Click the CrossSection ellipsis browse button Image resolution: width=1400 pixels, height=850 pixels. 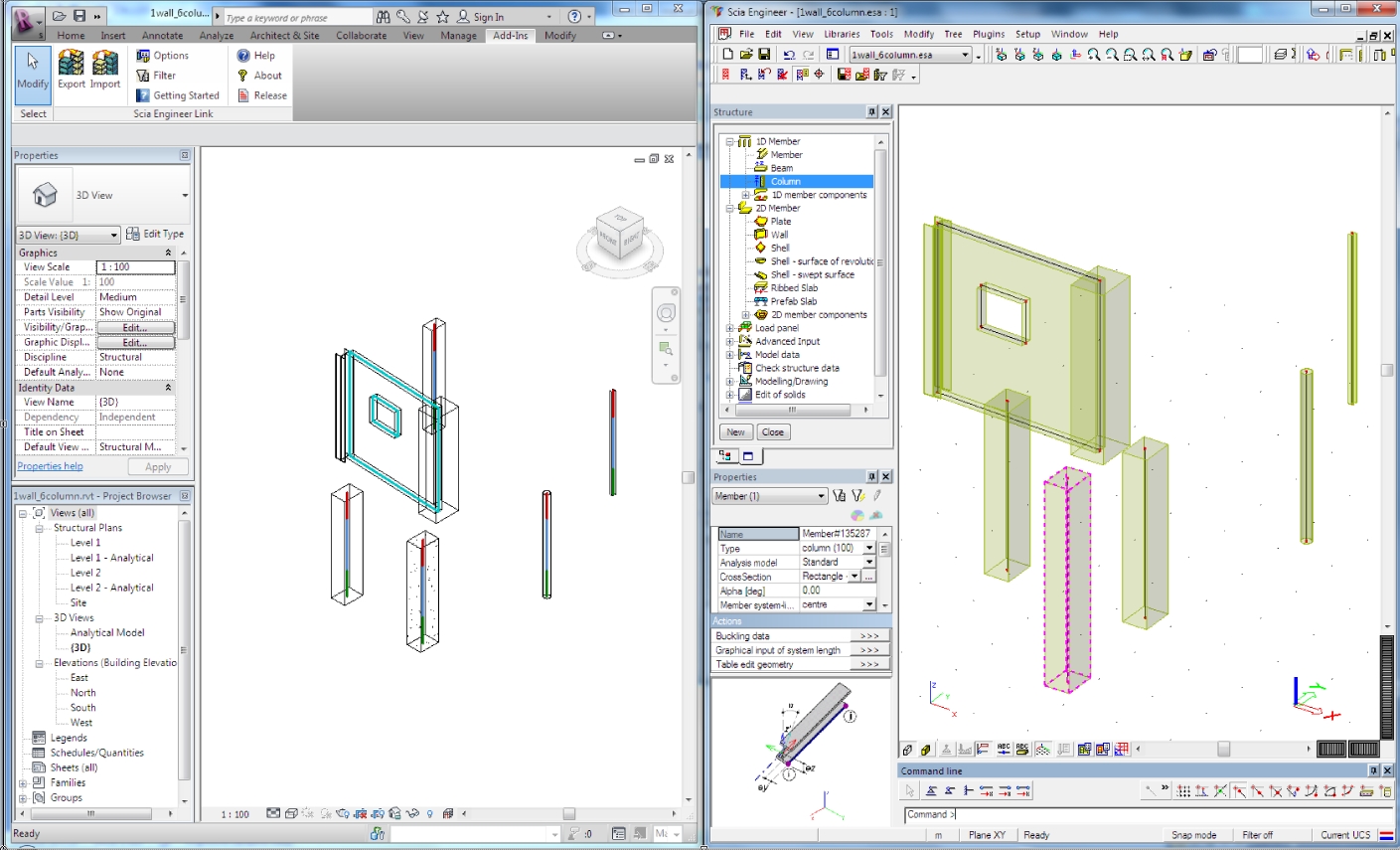coord(868,577)
